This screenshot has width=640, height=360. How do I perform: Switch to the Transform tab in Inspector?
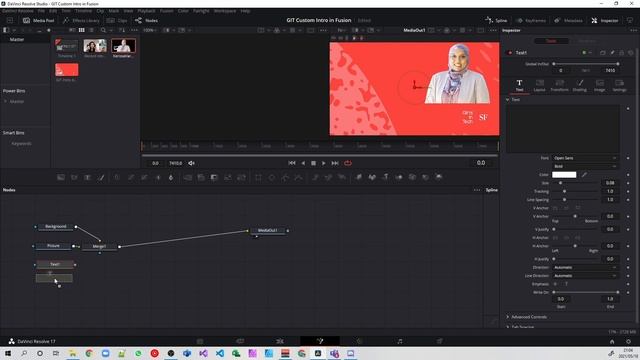pyautogui.click(x=559, y=86)
